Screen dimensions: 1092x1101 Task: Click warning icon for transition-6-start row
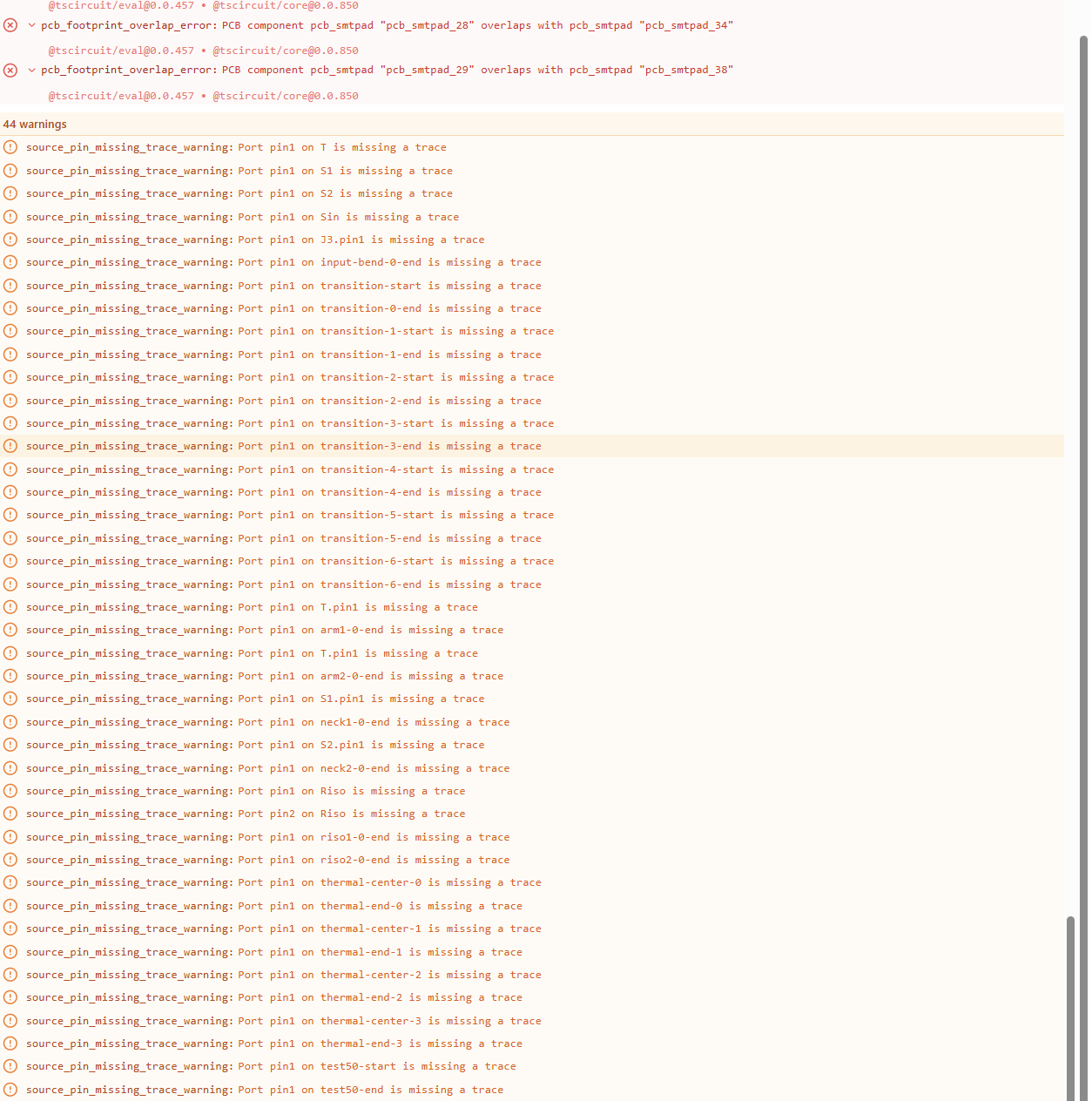[x=10, y=561]
